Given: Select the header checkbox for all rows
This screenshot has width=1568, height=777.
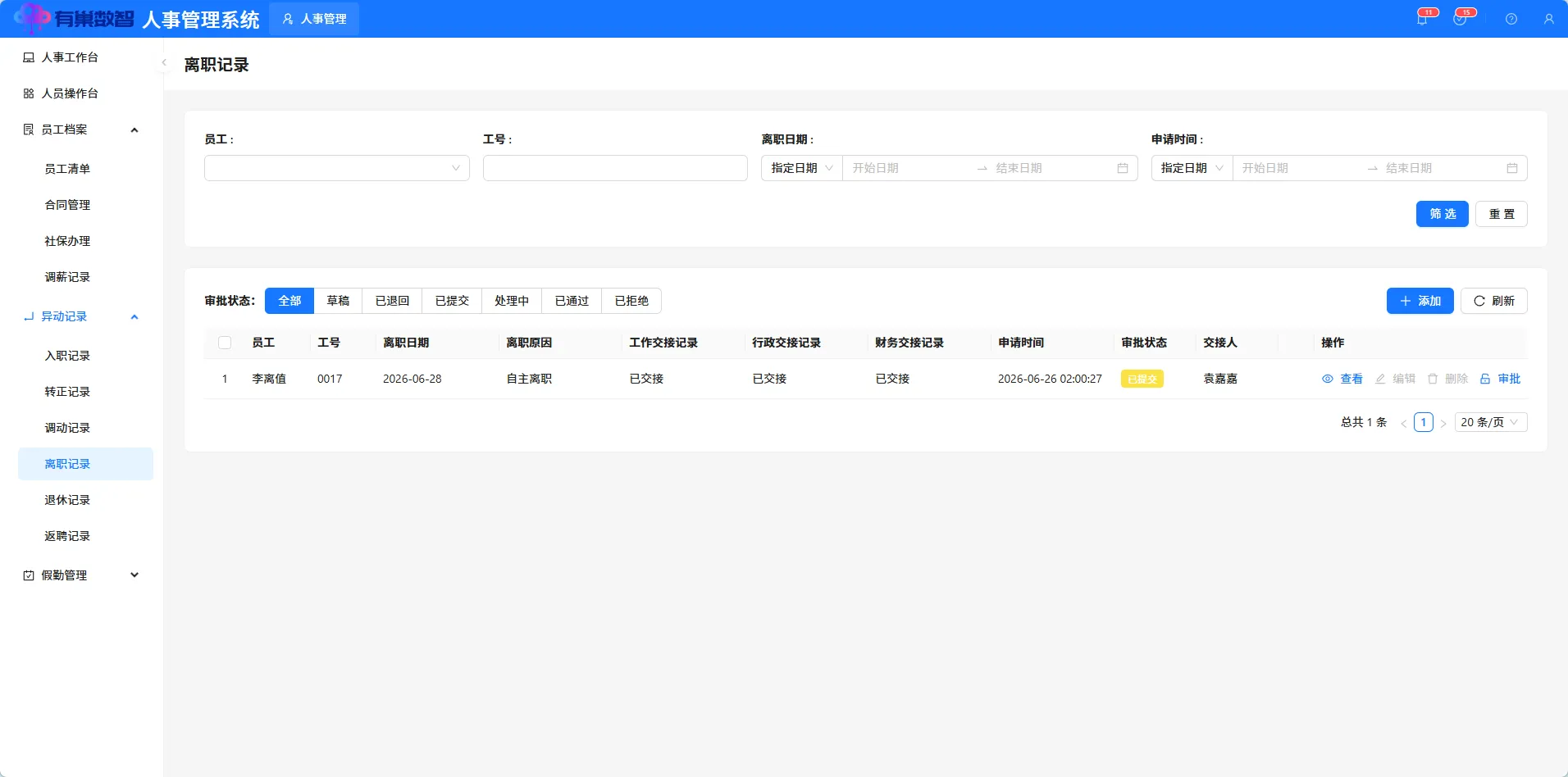Looking at the screenshot, I should pyautogui.click(x=225, y=343).
